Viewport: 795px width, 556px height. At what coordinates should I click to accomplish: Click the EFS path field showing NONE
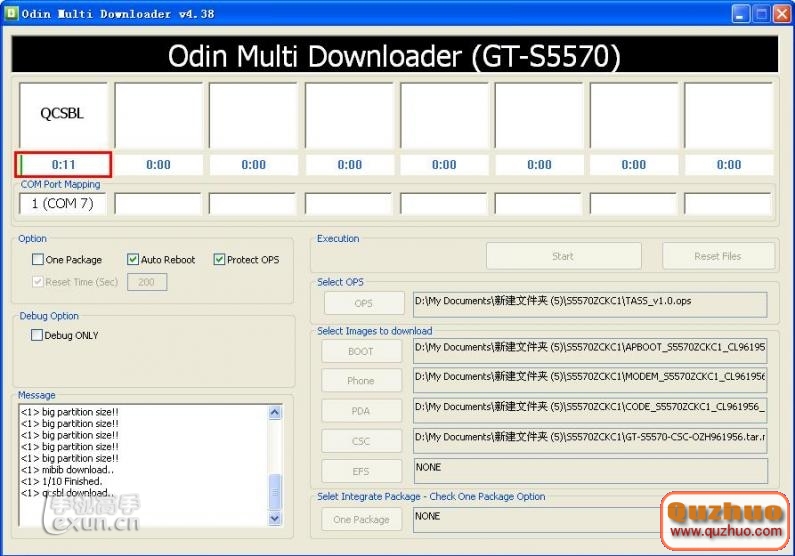coord(590,471)
